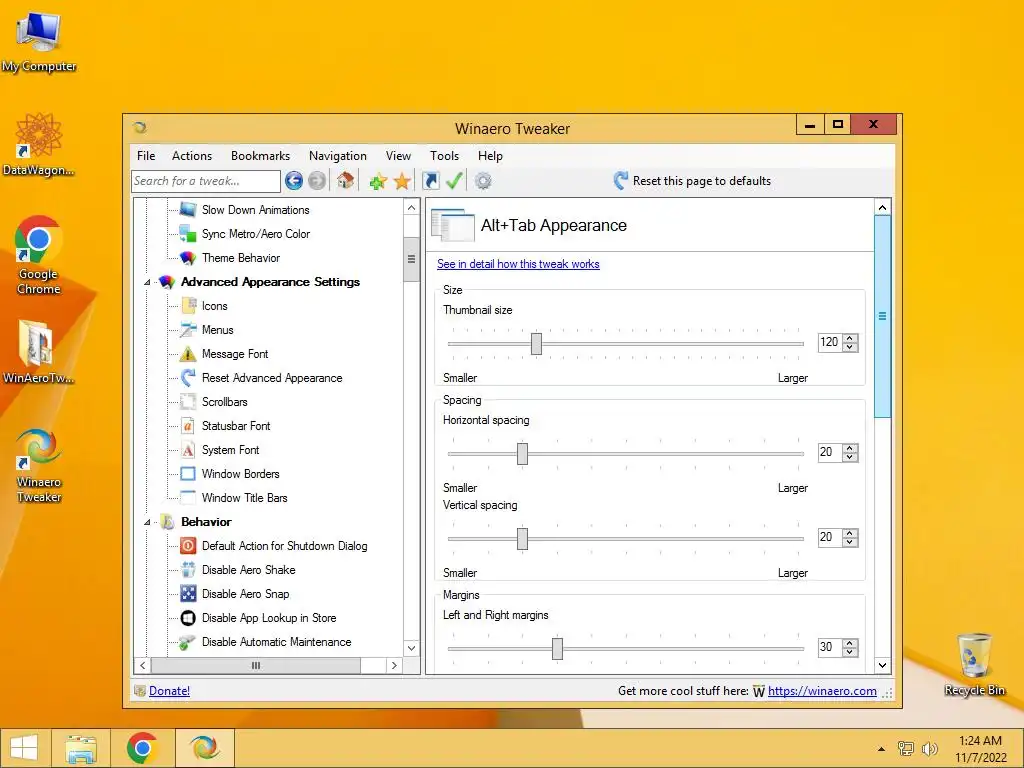Decrease Thumbnail size with spinner down arrow
1024x768 pixels.
click(850, 347)
